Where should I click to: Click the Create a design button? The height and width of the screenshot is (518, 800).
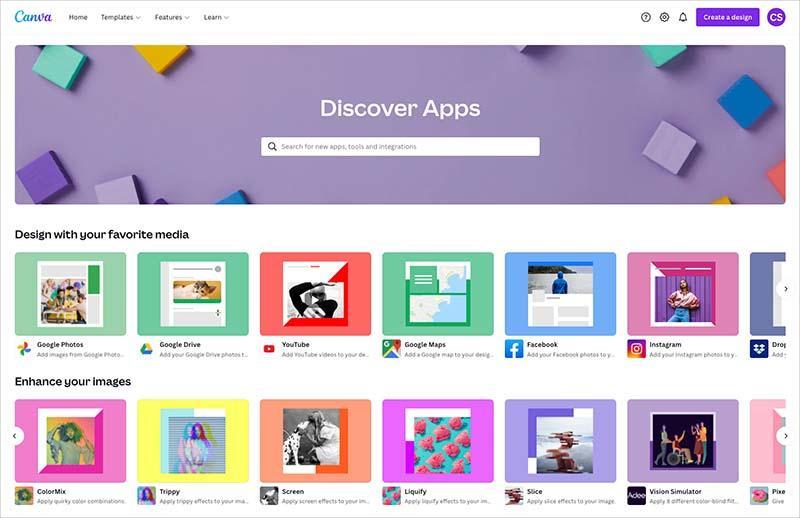tap(728, 17)
